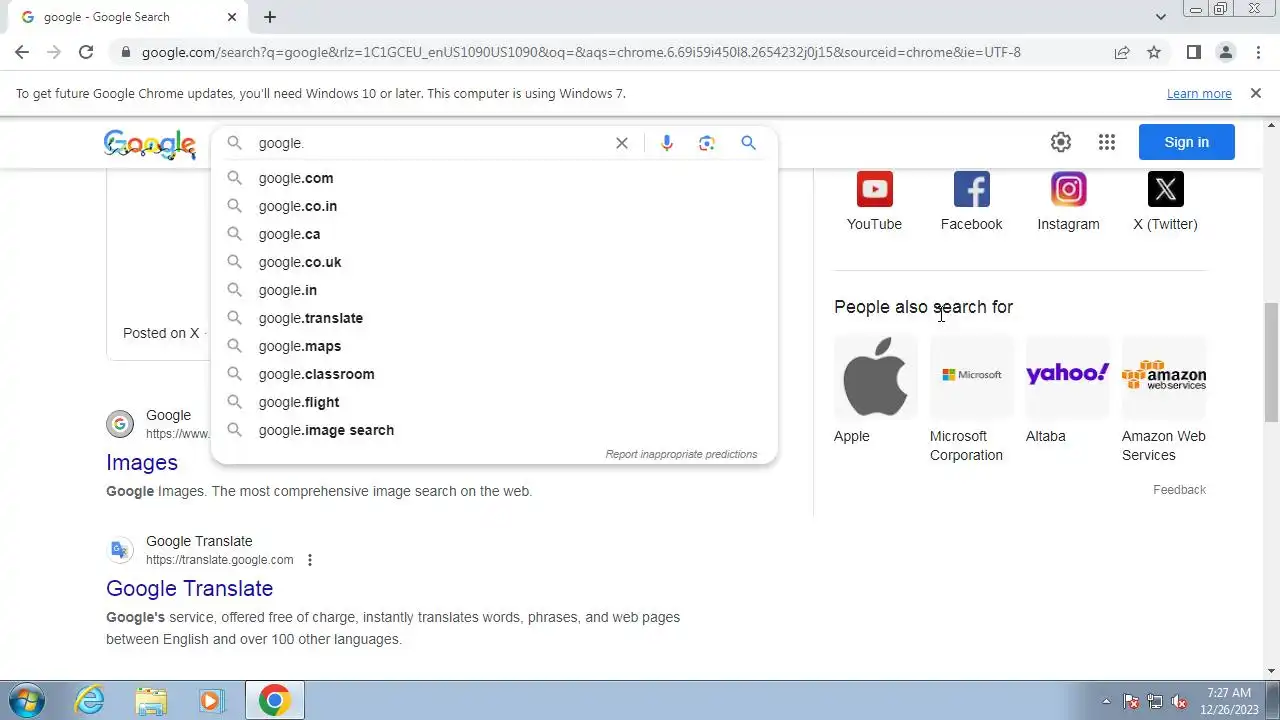Open the tab search chevron
The image size is (1280, 720).
pyautogui.click(x=1161, y=17)
